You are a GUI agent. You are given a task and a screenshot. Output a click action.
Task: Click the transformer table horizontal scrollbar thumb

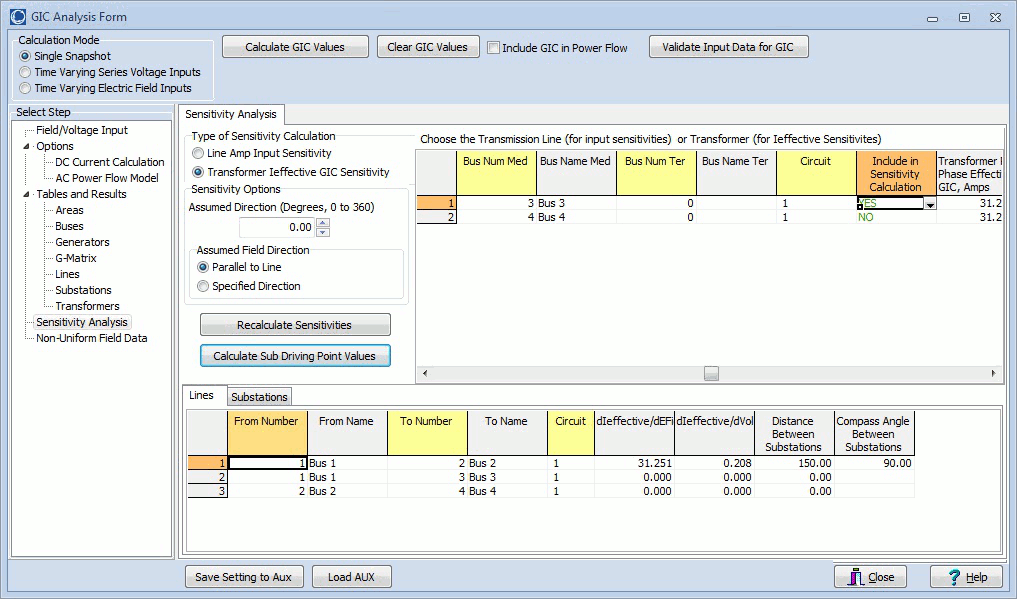pyautogui.click(x=711, y=373)
